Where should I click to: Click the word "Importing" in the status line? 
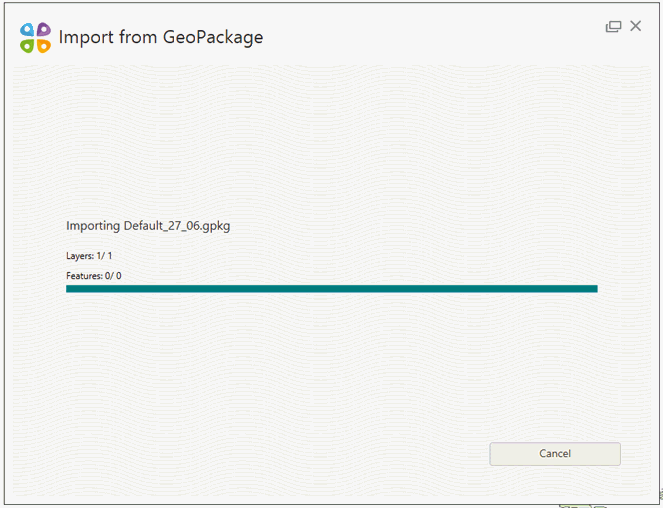93,226
